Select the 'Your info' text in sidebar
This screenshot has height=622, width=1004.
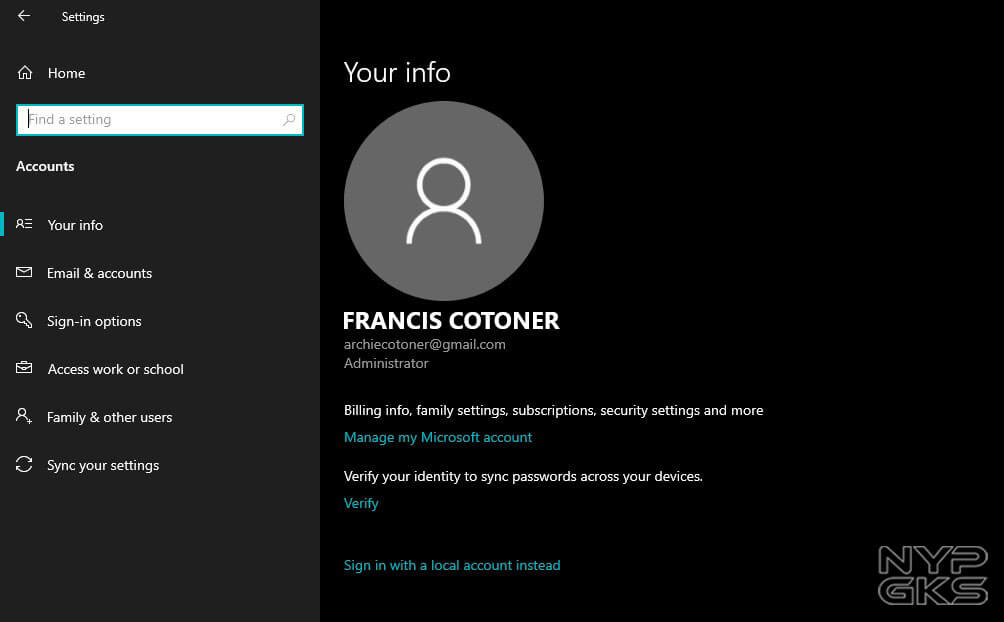point(75,225)
